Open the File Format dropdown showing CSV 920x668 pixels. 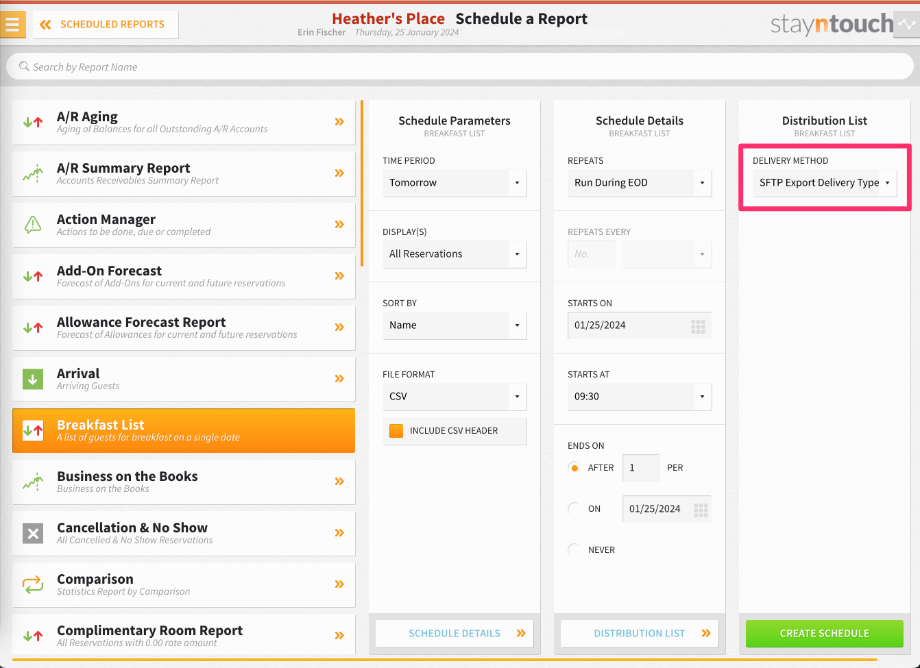pyautogui.click(x=454, y=396)
